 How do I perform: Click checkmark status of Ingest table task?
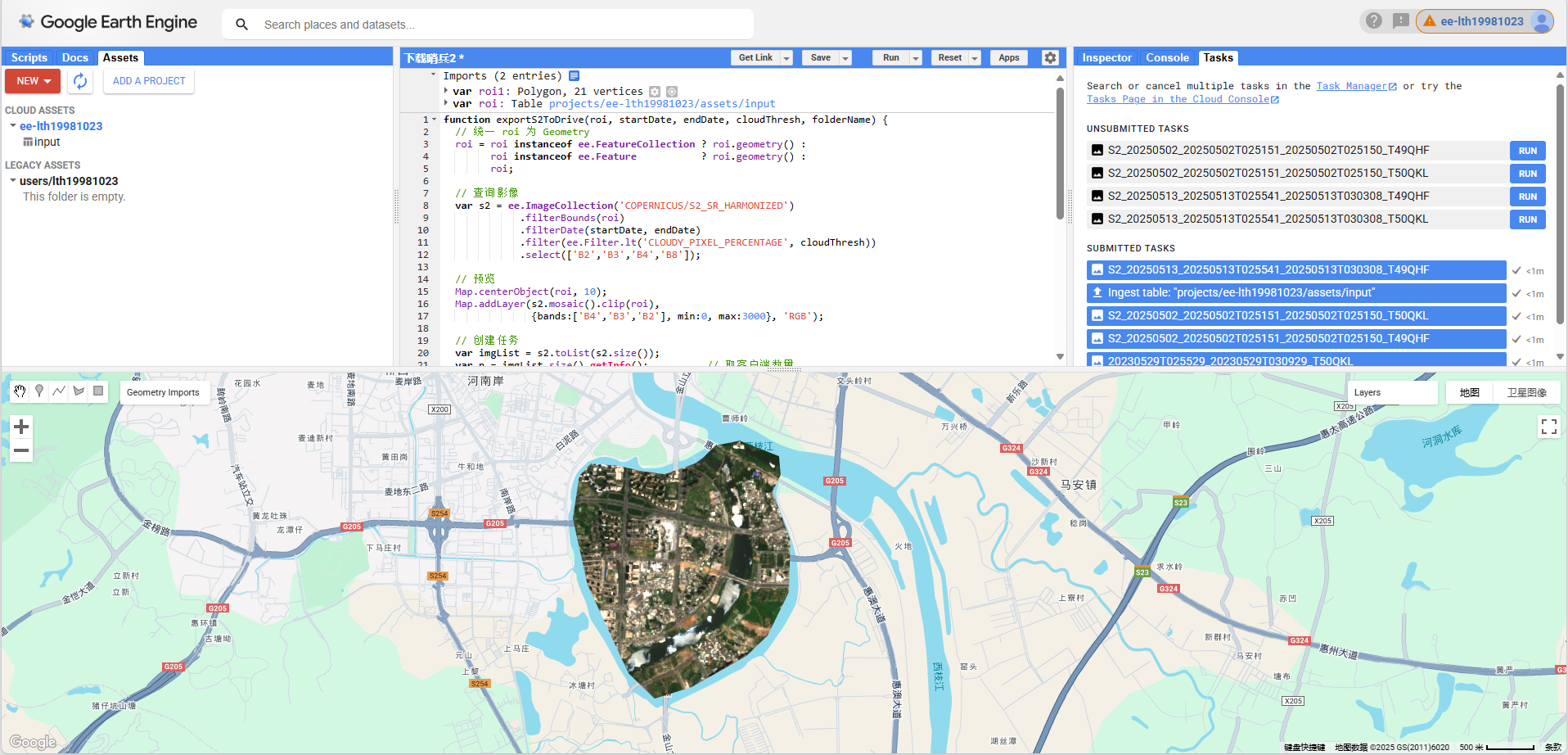pos(1516,293)
